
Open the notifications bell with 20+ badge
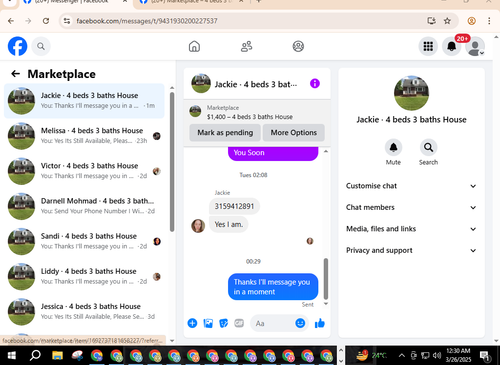point(452,46)
